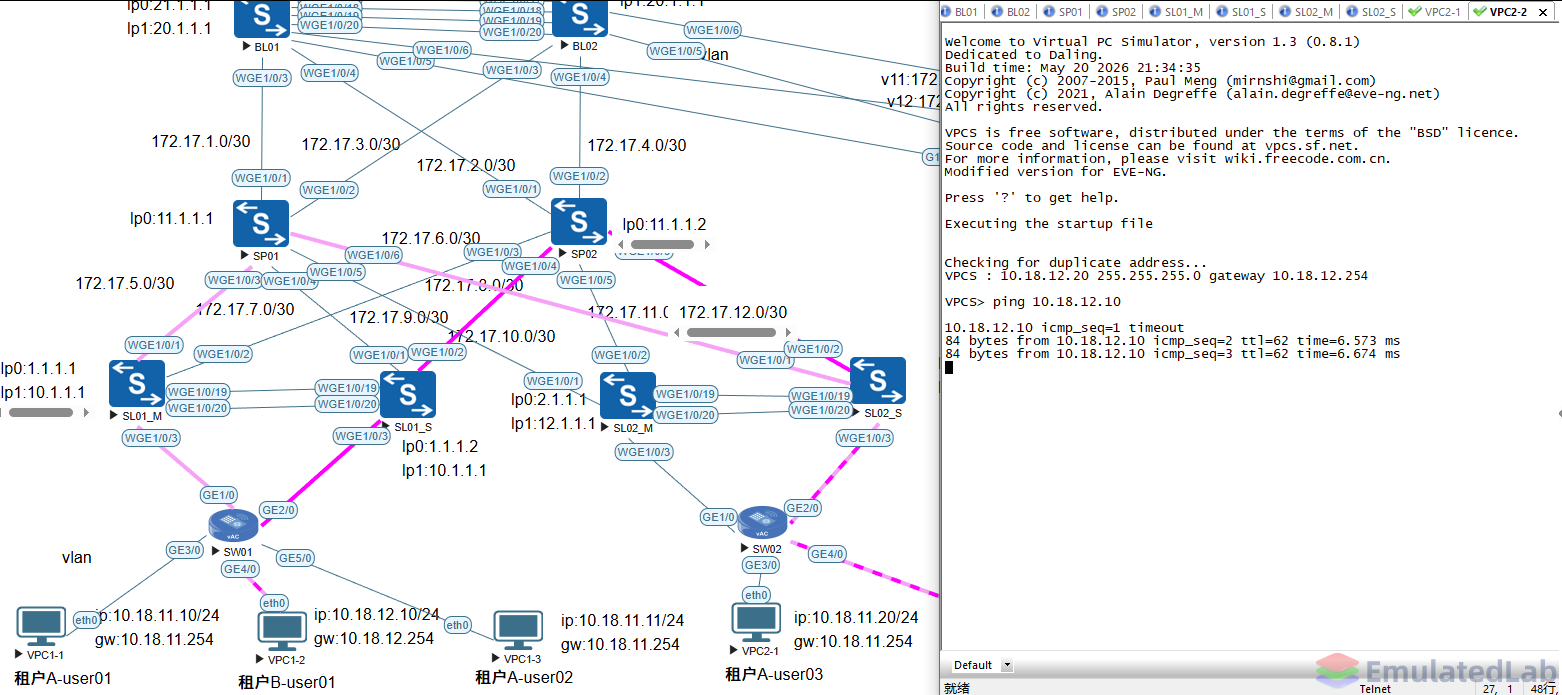Viewport: 1562px width, 695px height.
Task: Click the '172.17.4.0/30' subnet label
Action: point(637,145)
